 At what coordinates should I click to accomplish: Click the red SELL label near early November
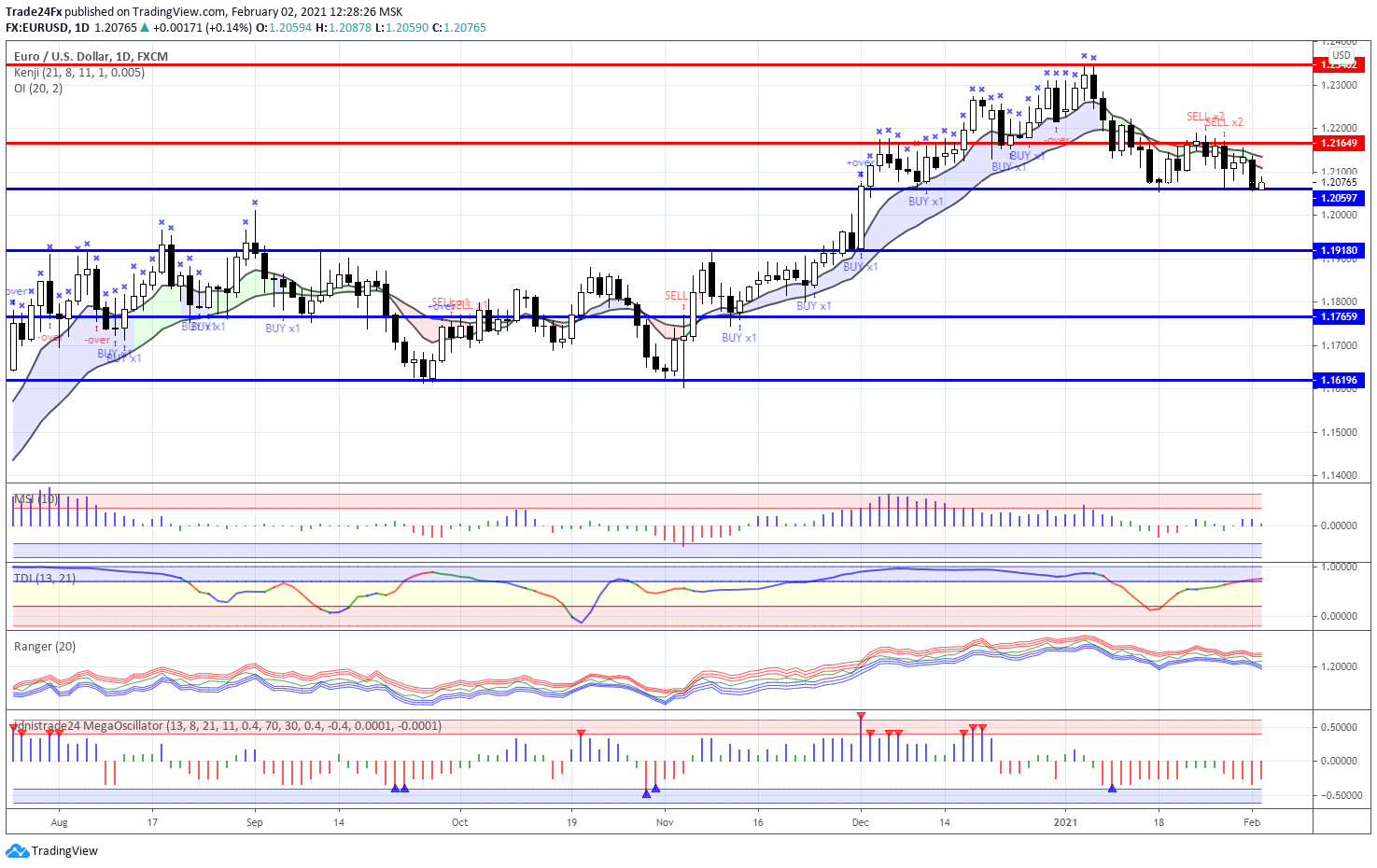click(x=676, y=296)
